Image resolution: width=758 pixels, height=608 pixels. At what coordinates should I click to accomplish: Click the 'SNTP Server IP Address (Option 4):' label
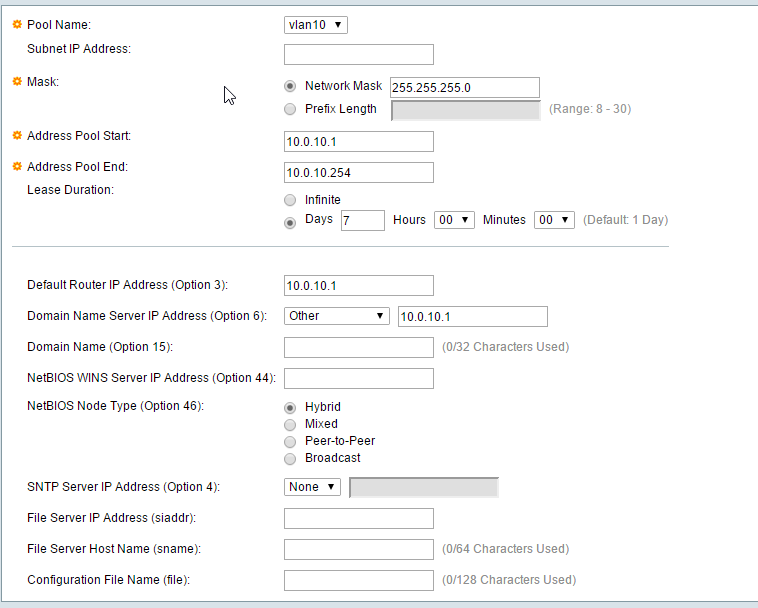123,487
